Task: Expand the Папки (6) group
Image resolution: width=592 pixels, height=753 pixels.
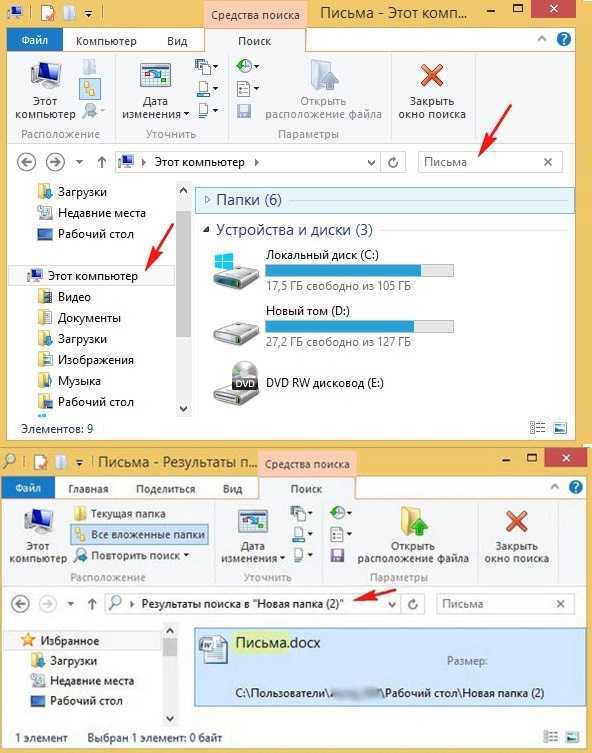Action: pyautogui.click(x=207, y=200)
